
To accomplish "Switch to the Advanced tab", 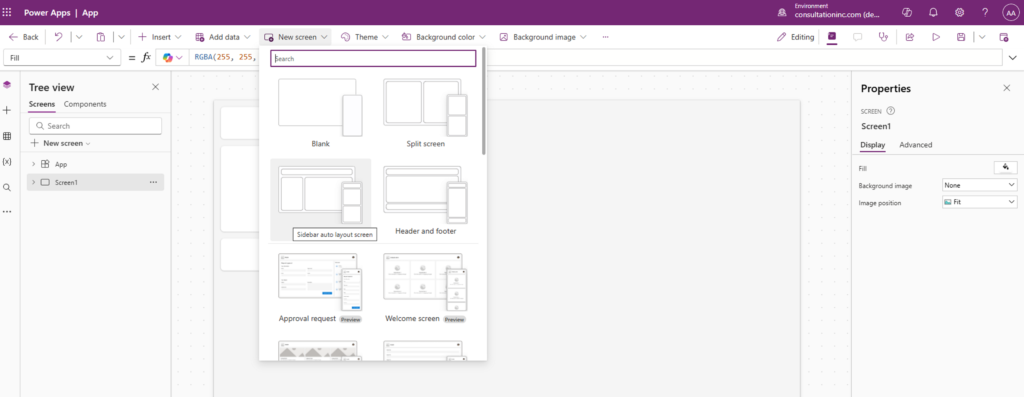I will pyautogui.click(x=916, y=145).
